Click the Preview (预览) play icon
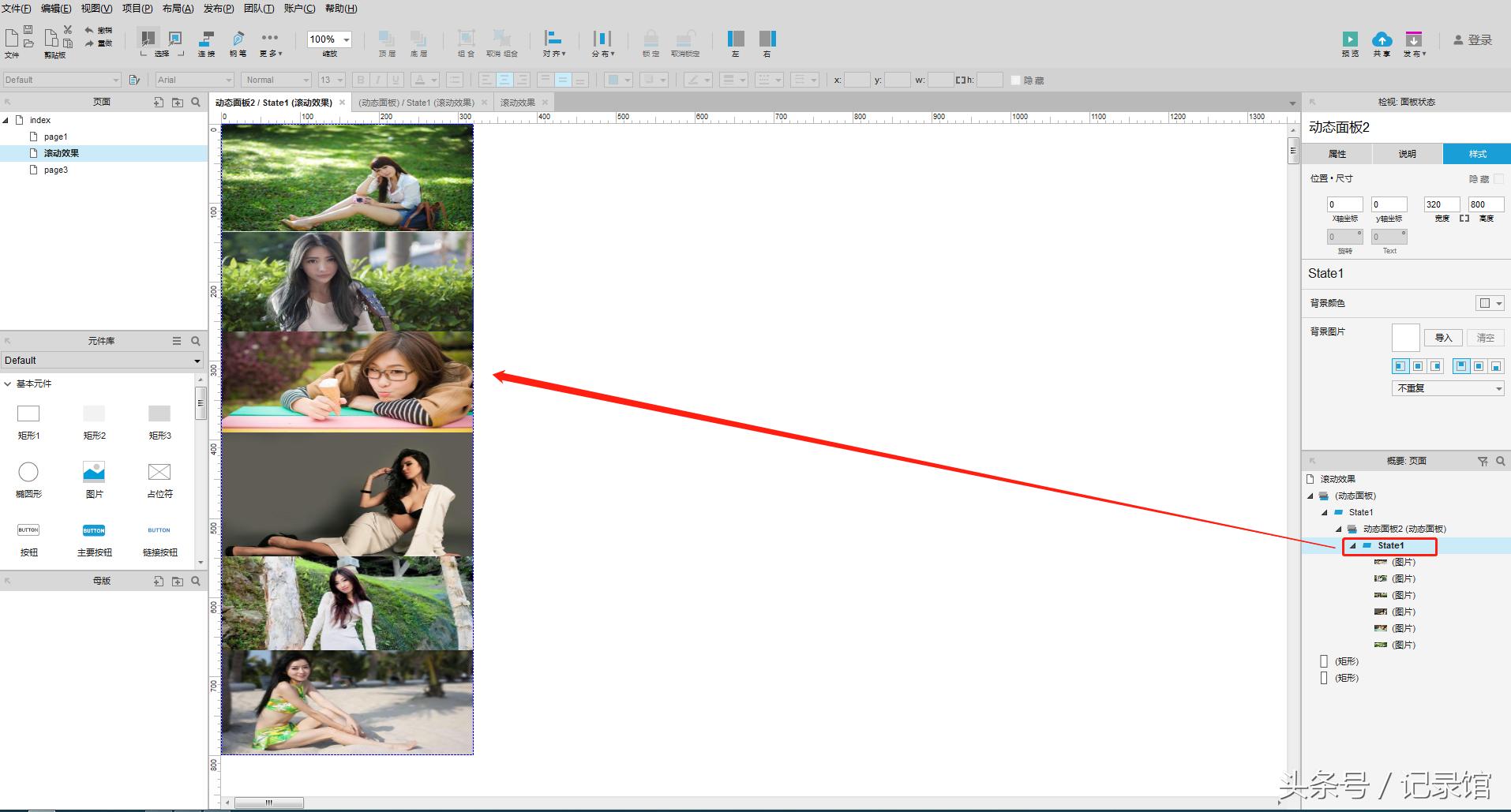The image size is (1511, 812). click(x=1350, y=39)
